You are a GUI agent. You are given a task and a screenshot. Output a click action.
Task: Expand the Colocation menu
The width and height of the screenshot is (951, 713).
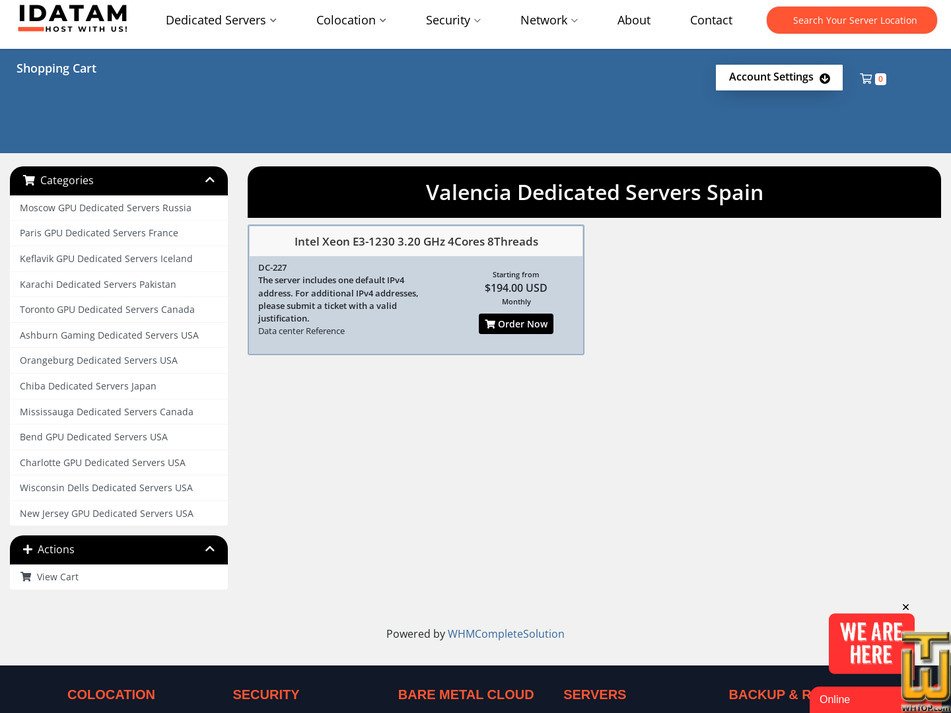click(351, 20)
